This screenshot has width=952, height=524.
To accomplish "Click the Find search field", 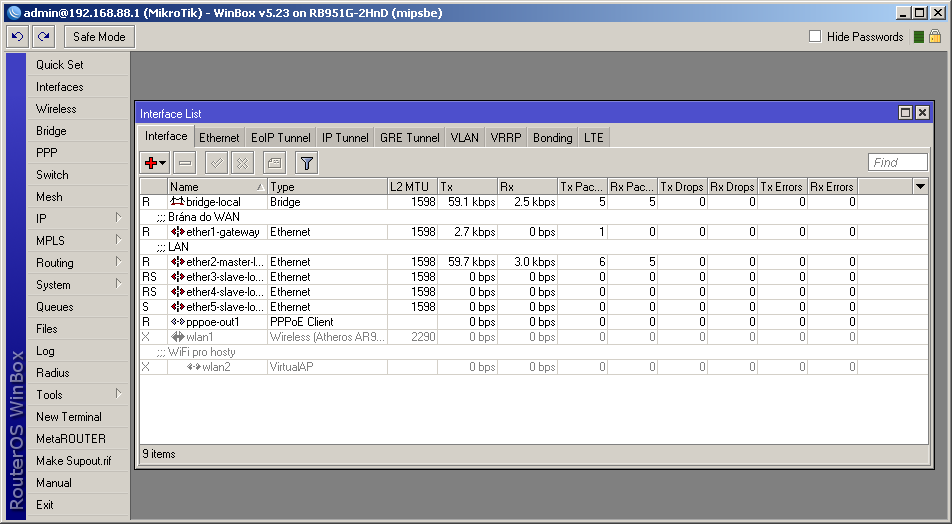I will (897, 162).
